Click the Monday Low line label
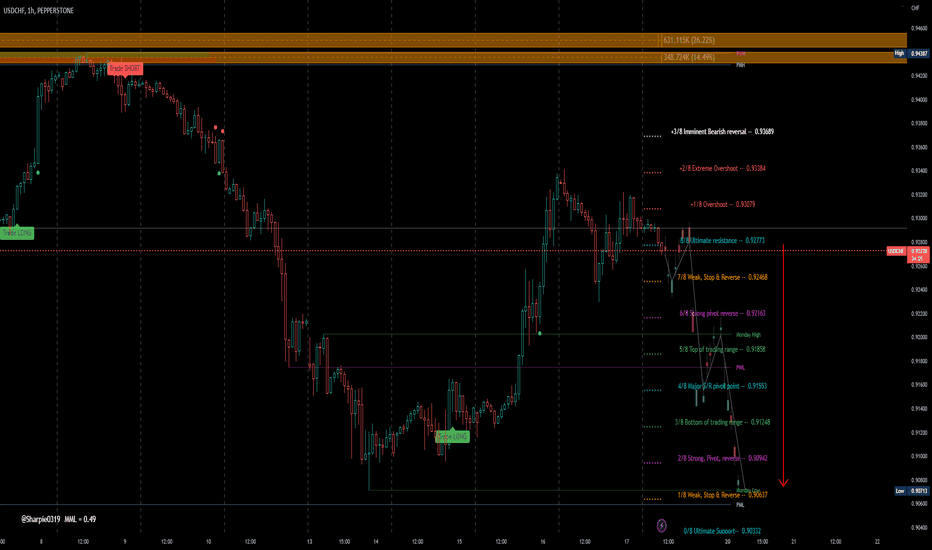Viewport: 932px width, 550px height. pyautogui.click(x=748, y=491)
